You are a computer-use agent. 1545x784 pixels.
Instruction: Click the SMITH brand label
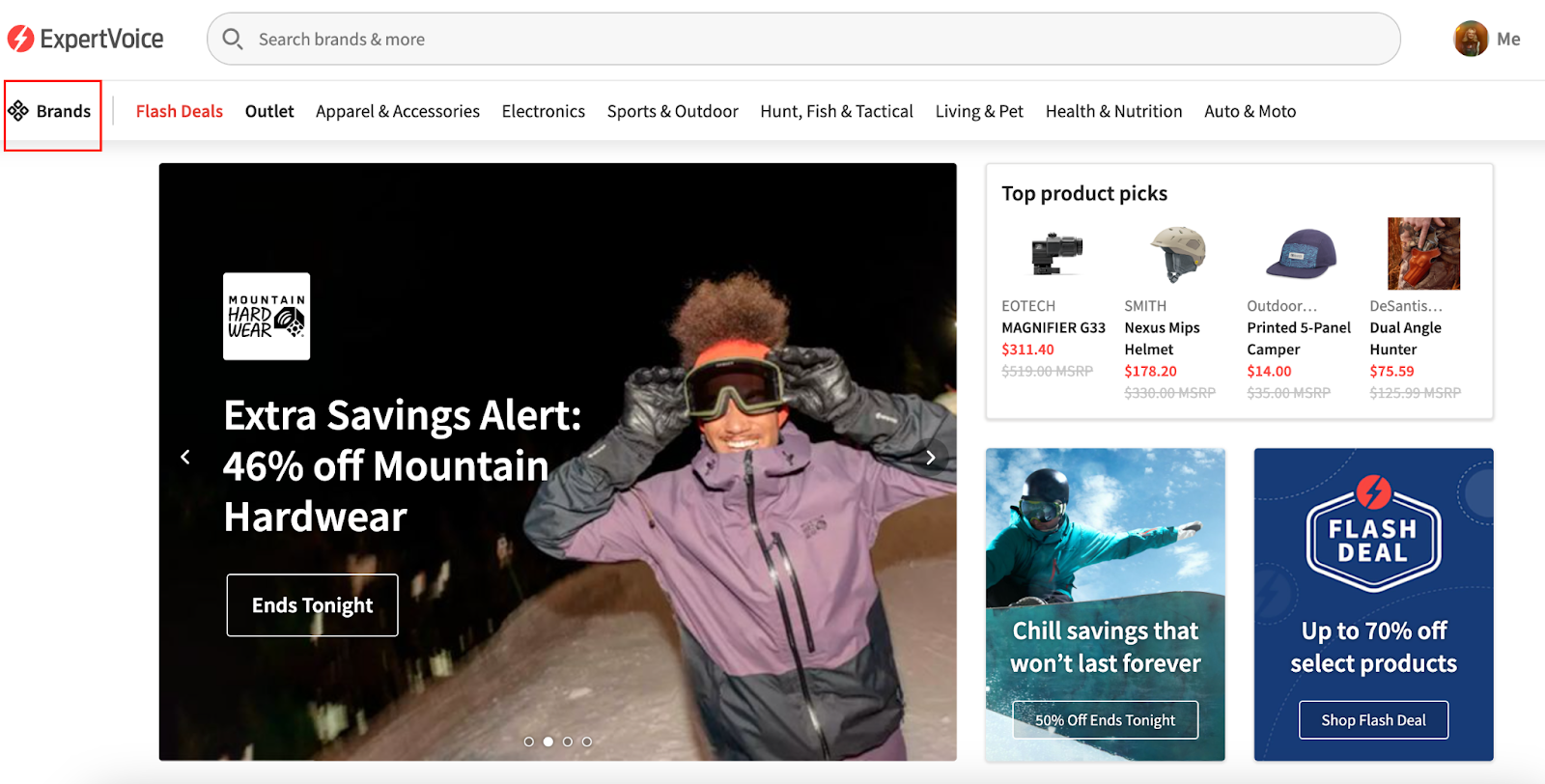click(1145, 306)
